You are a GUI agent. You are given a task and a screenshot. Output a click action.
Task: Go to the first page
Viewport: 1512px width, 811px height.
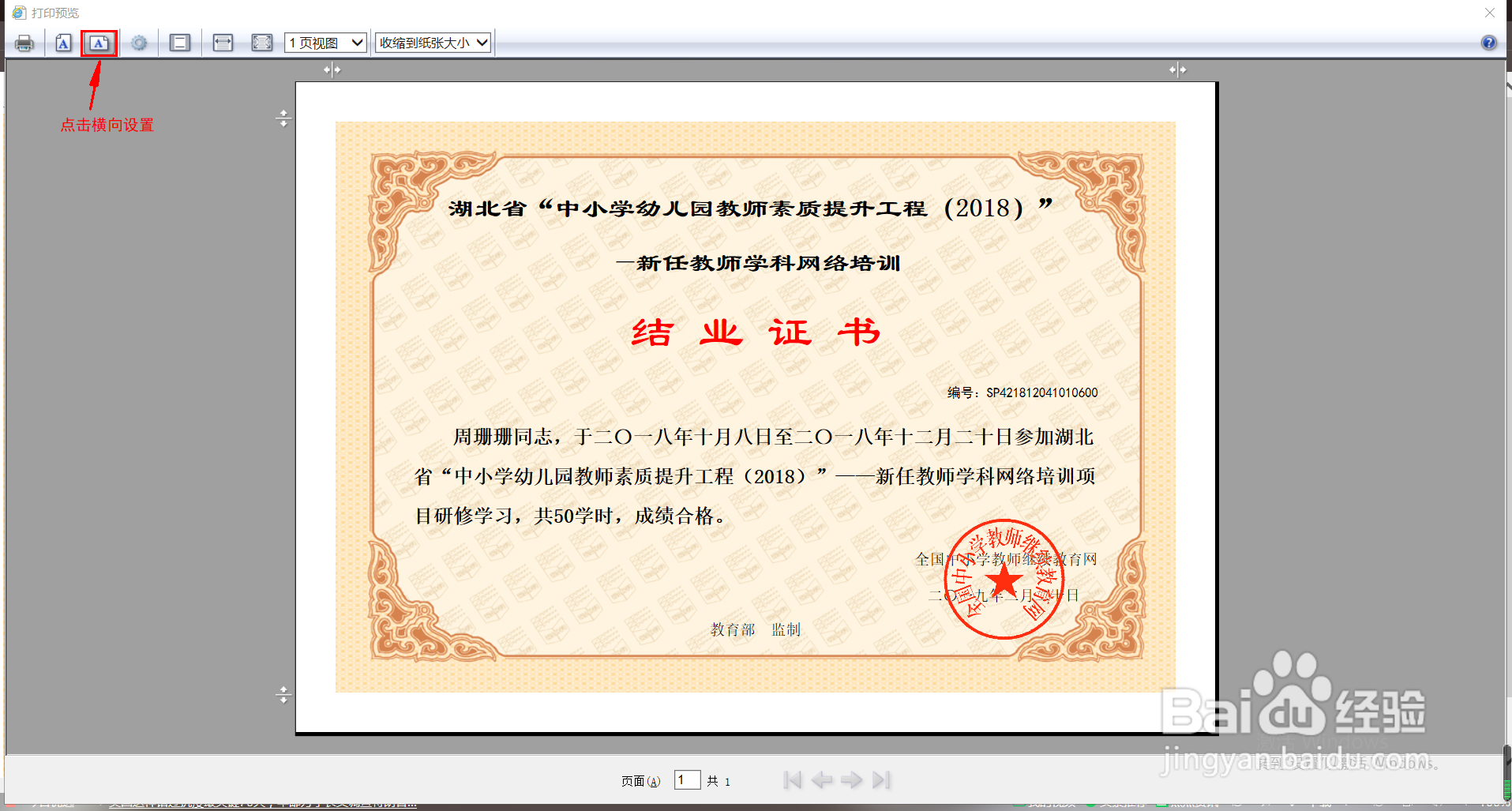pyautogui.click(x=793, y=780)
